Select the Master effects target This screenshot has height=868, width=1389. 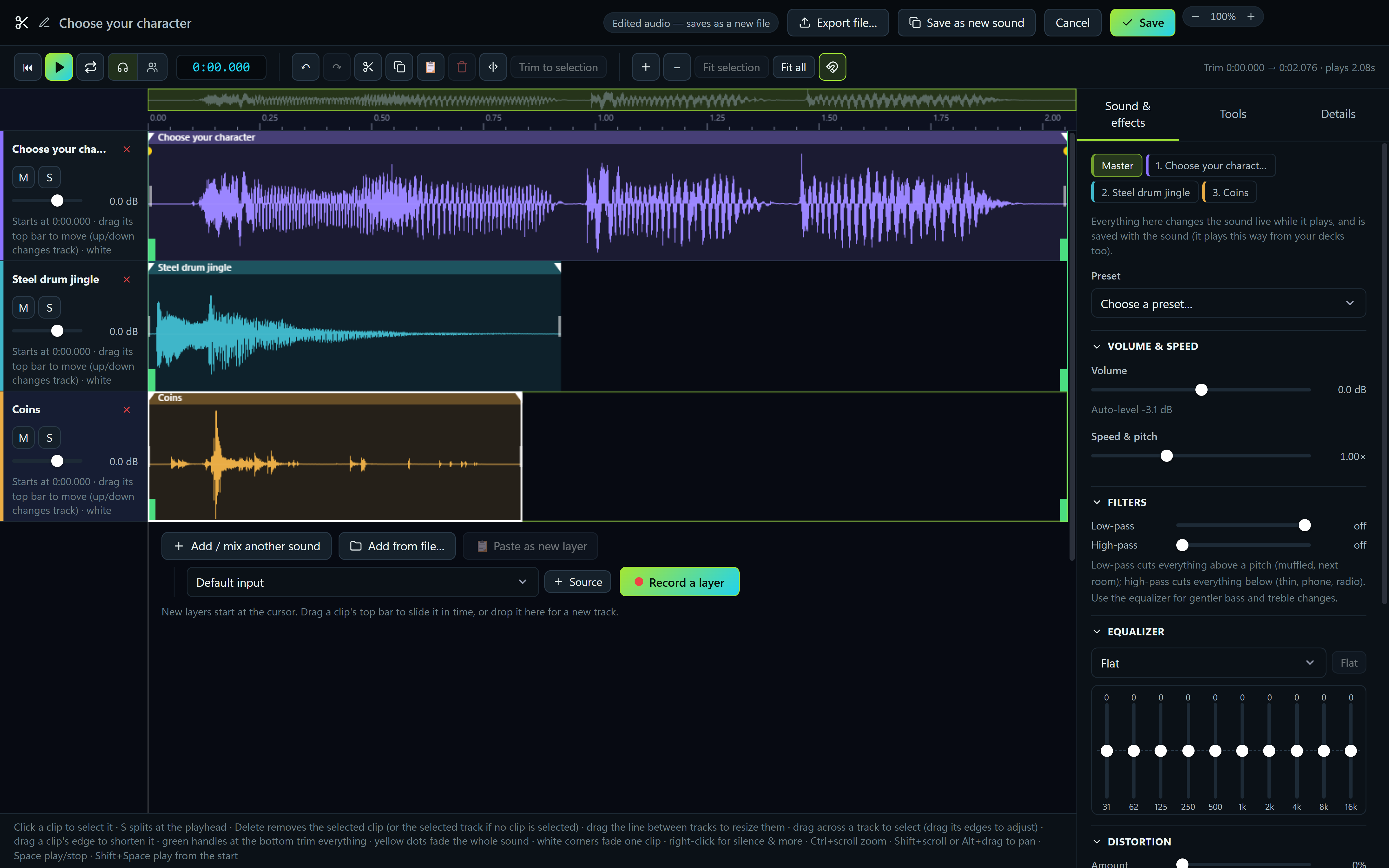click(1117, 165)
